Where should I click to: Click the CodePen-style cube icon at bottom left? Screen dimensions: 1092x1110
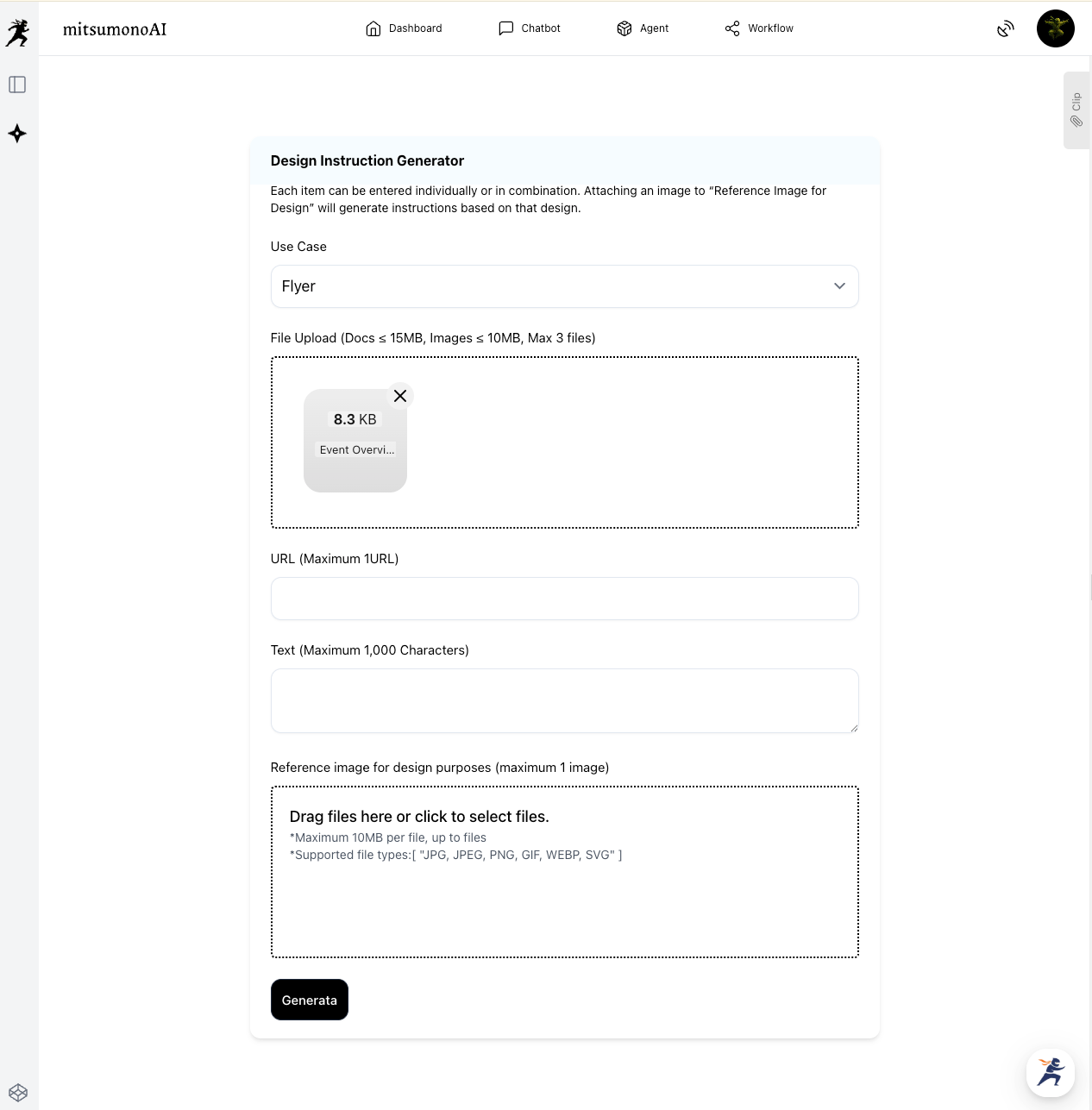pyautogui.click(x=17, y=1092)
